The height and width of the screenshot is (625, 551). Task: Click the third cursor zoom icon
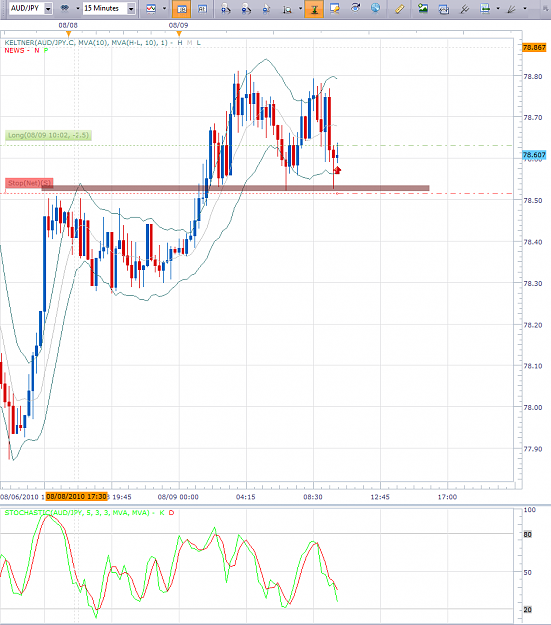pyautogui.click(x=266, y=8)
